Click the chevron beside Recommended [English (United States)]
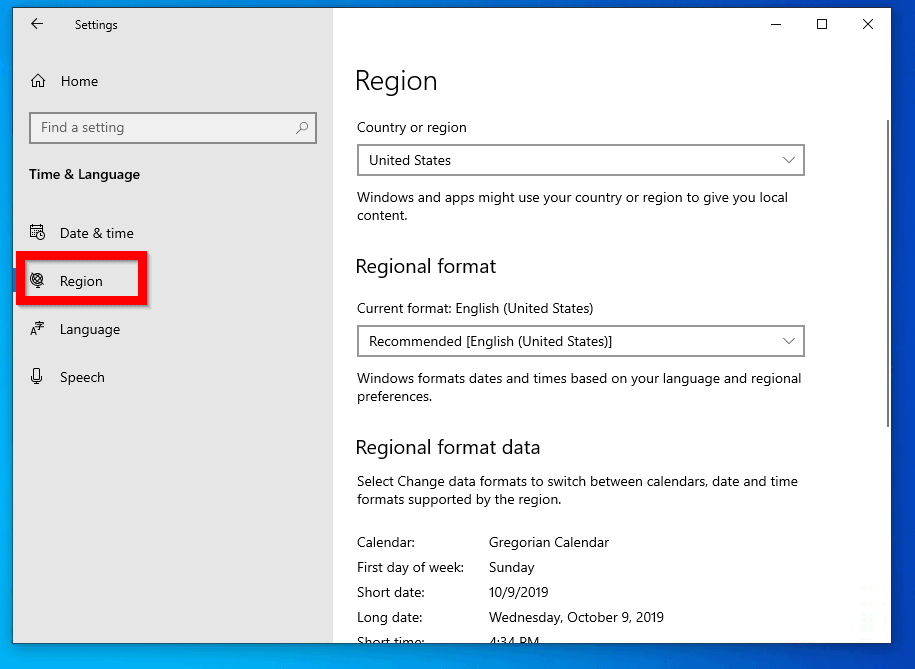The width and height of the screenshot is (915, 669). 788,341
